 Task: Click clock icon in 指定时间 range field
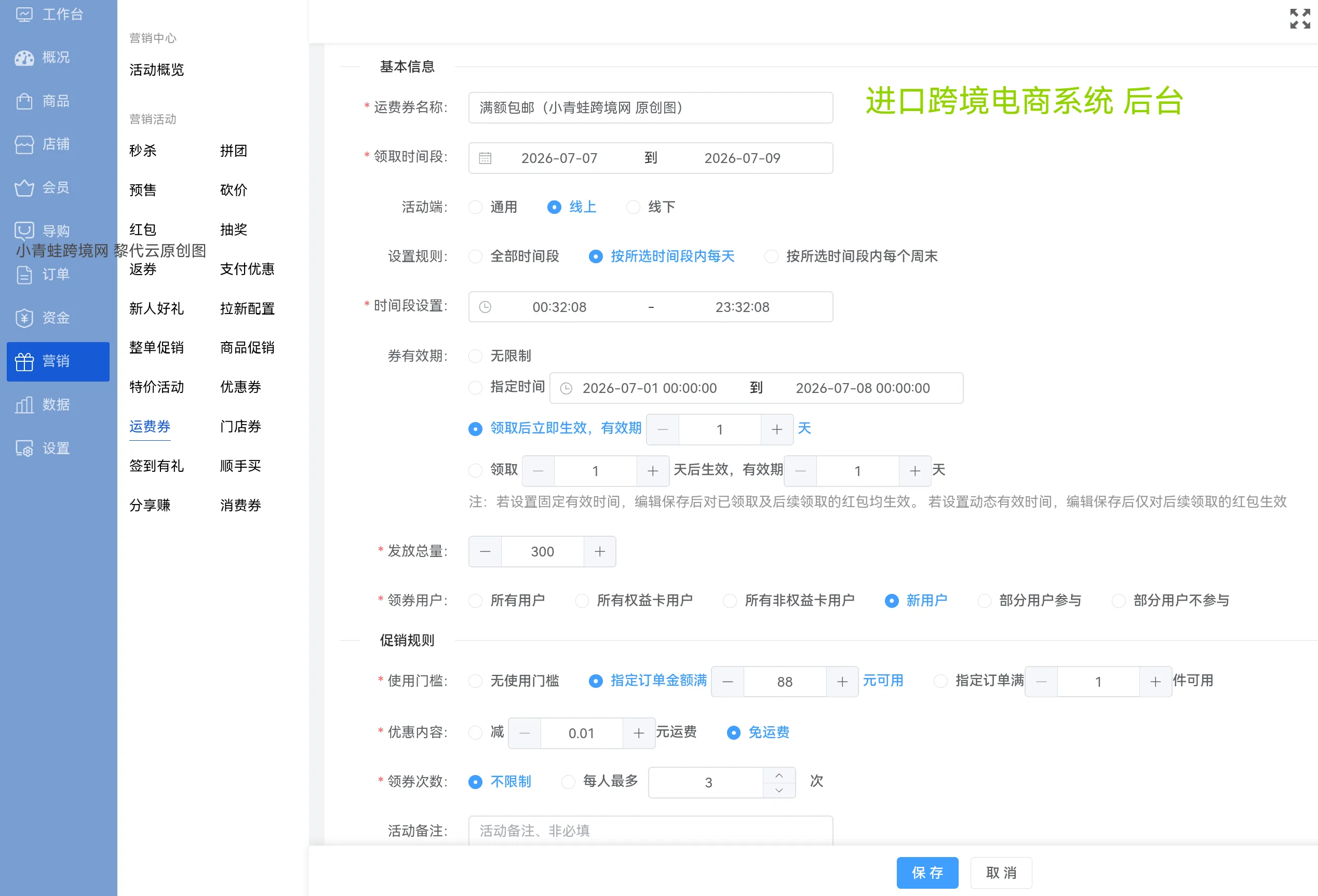(566, 388)
